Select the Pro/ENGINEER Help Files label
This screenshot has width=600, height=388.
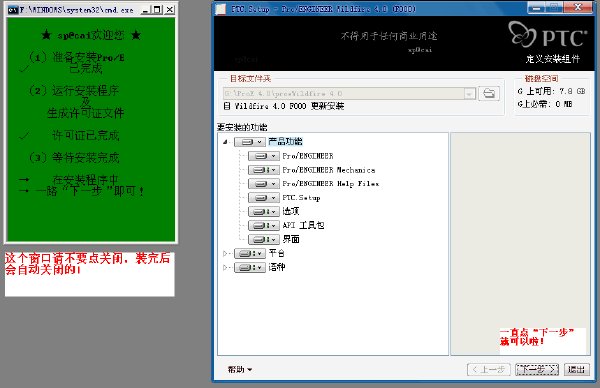tap(331, 184)
